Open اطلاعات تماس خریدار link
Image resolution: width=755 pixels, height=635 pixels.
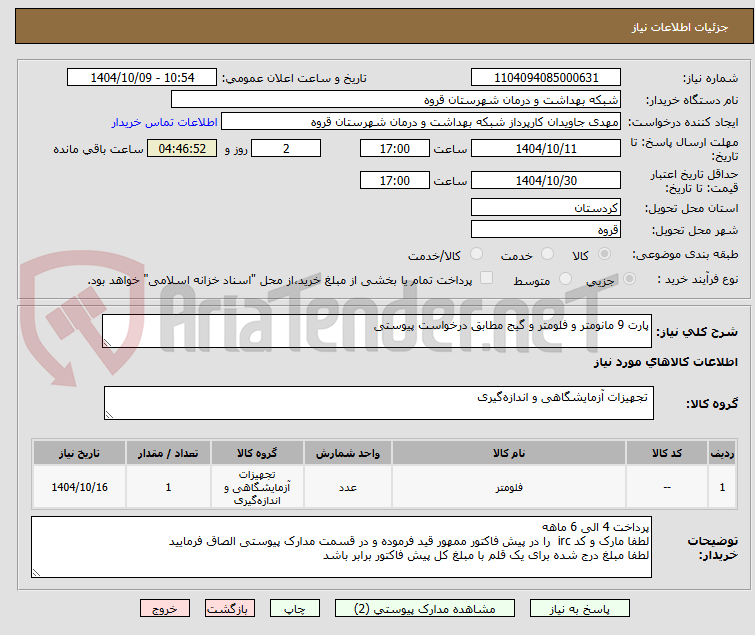click(165, 122)
